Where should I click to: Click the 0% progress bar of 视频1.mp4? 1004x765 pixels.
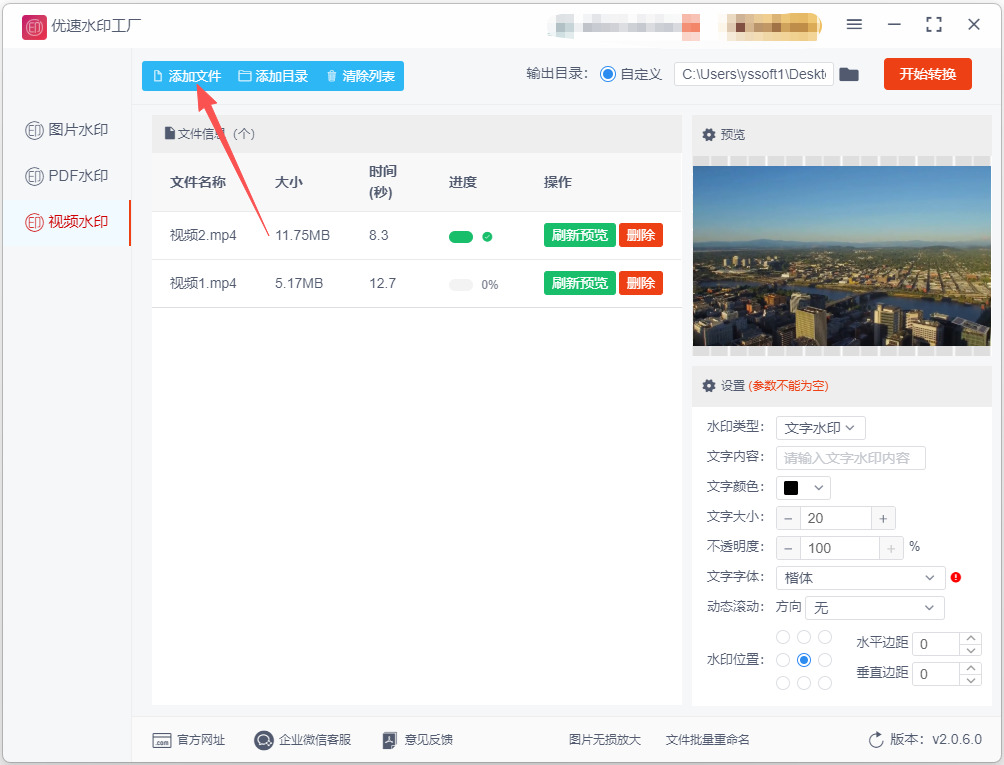460,285
